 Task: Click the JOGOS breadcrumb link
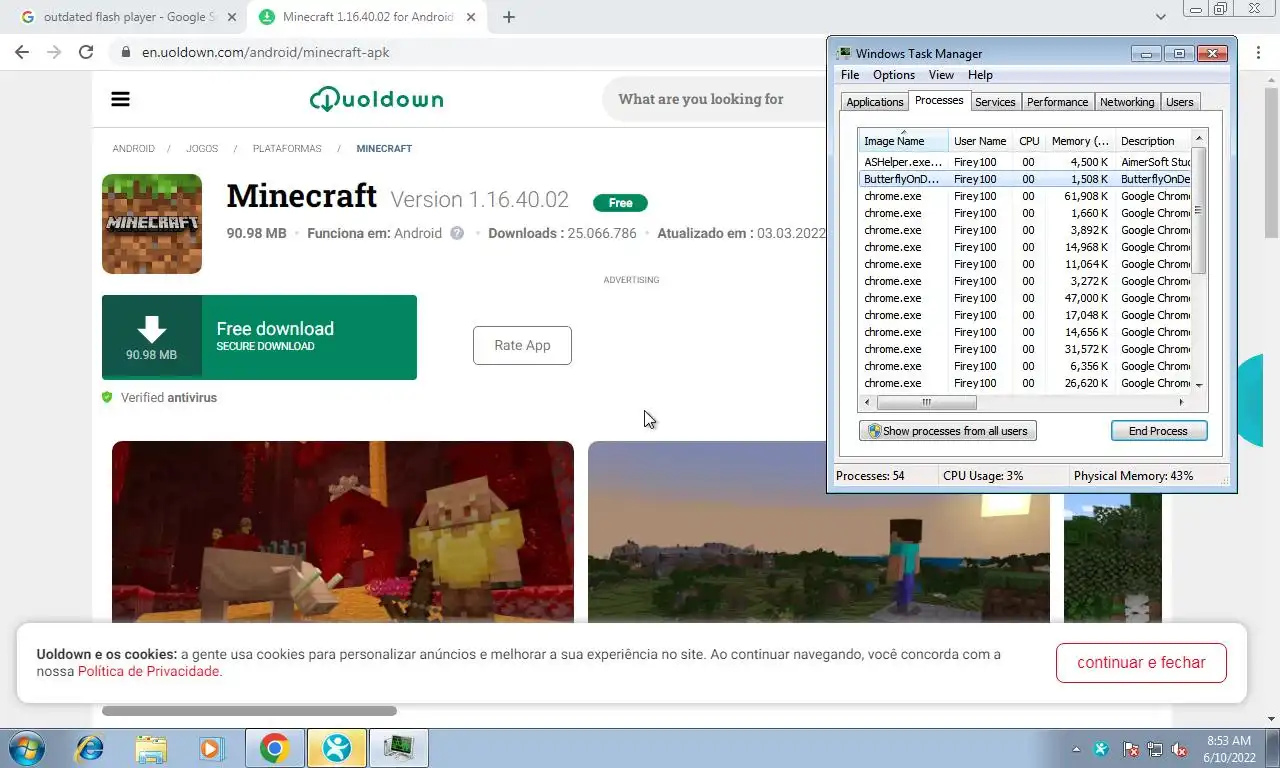pos(202,148)
